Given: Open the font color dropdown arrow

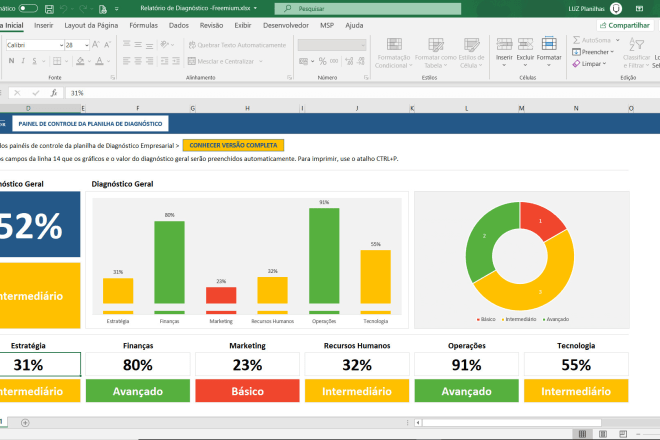Looking at the screenshot, I should pyautogui.click(x=109, y=61).
